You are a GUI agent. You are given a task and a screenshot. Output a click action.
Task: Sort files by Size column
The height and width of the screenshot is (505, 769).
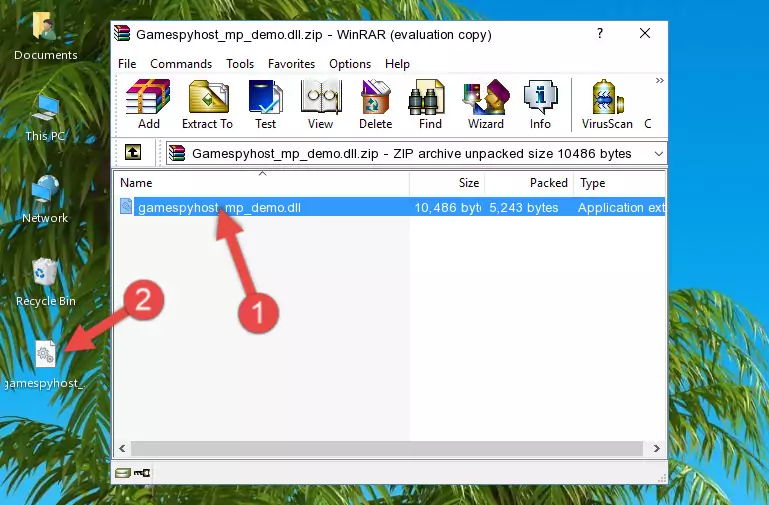pyautogui.click(x=447, y=183)
